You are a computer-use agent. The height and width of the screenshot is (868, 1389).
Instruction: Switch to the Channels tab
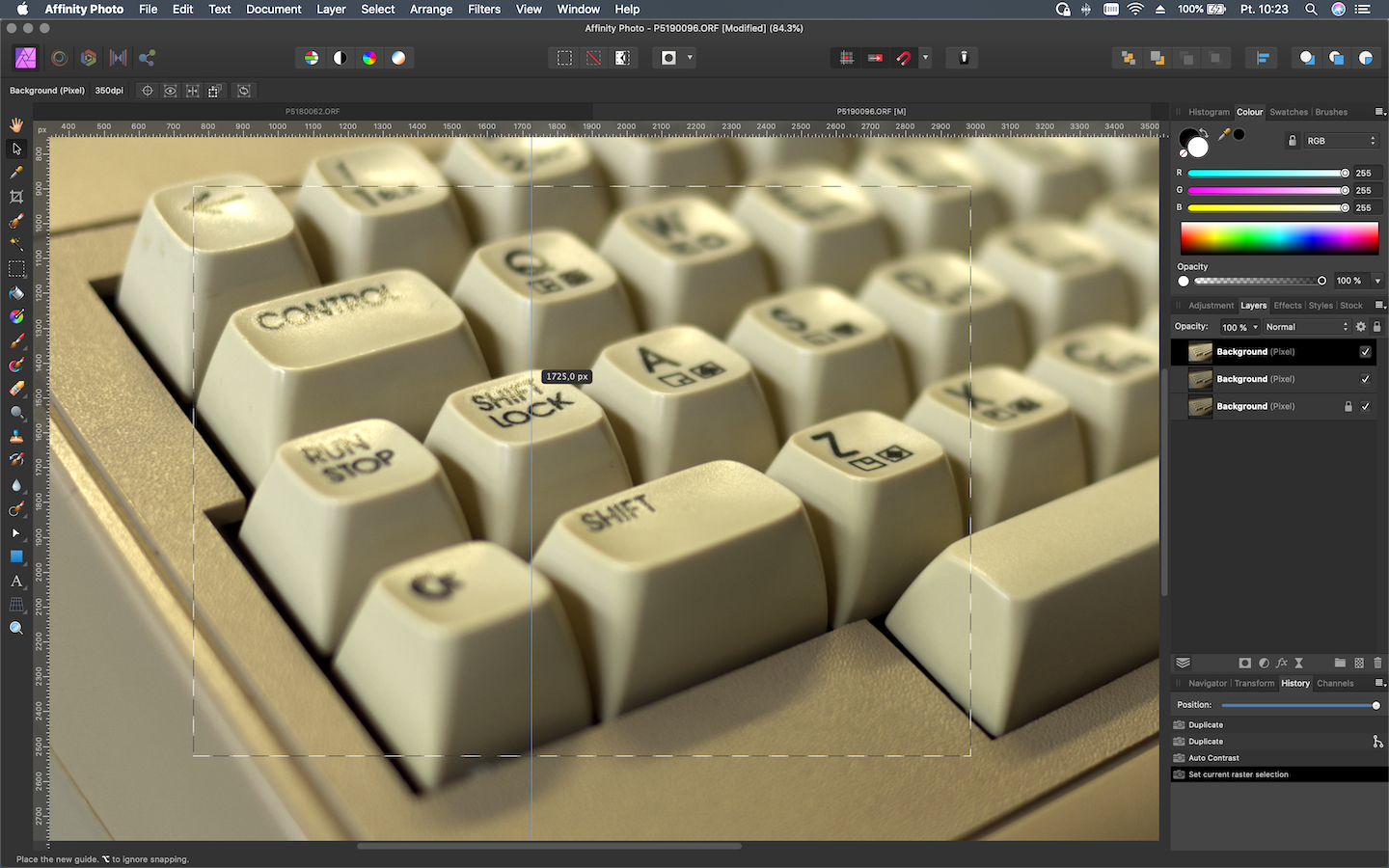point(1335,683)
